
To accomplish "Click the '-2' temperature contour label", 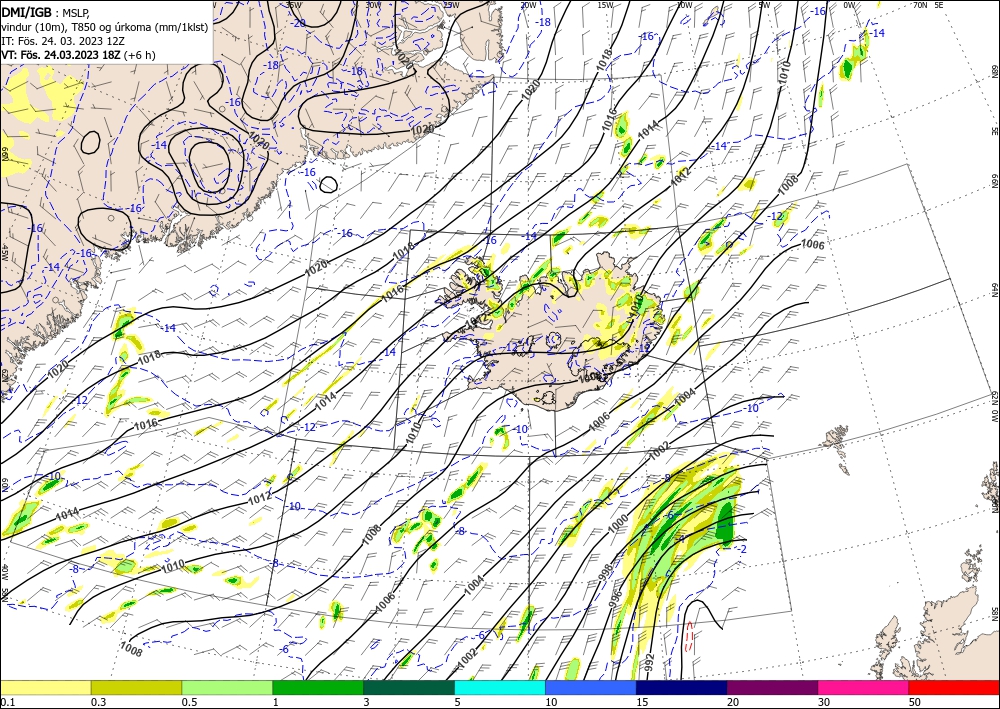I will [x=742, y=549].
